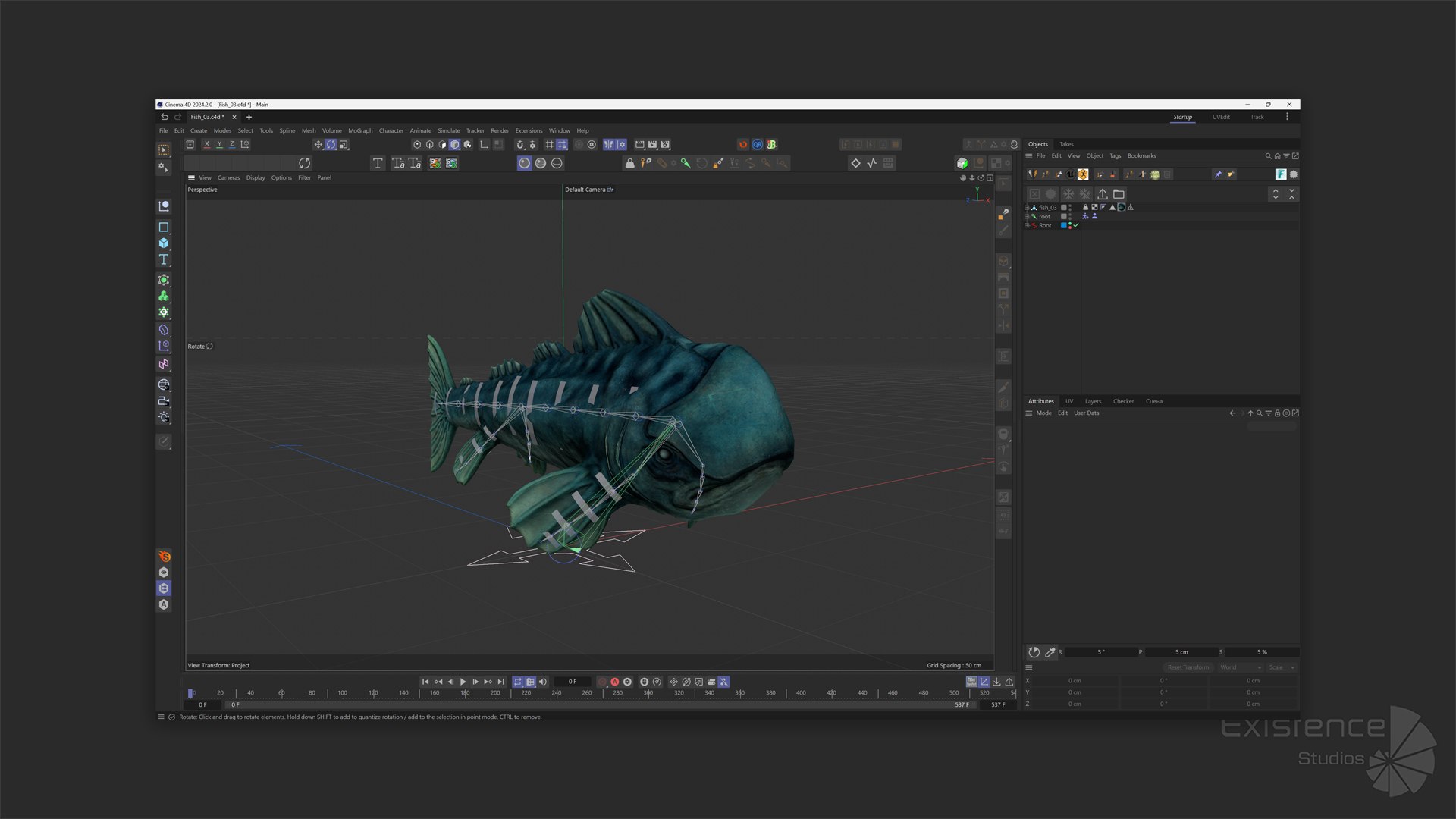
Task: Open the viewport hamburger menu
Action: [x=191, y=177]
